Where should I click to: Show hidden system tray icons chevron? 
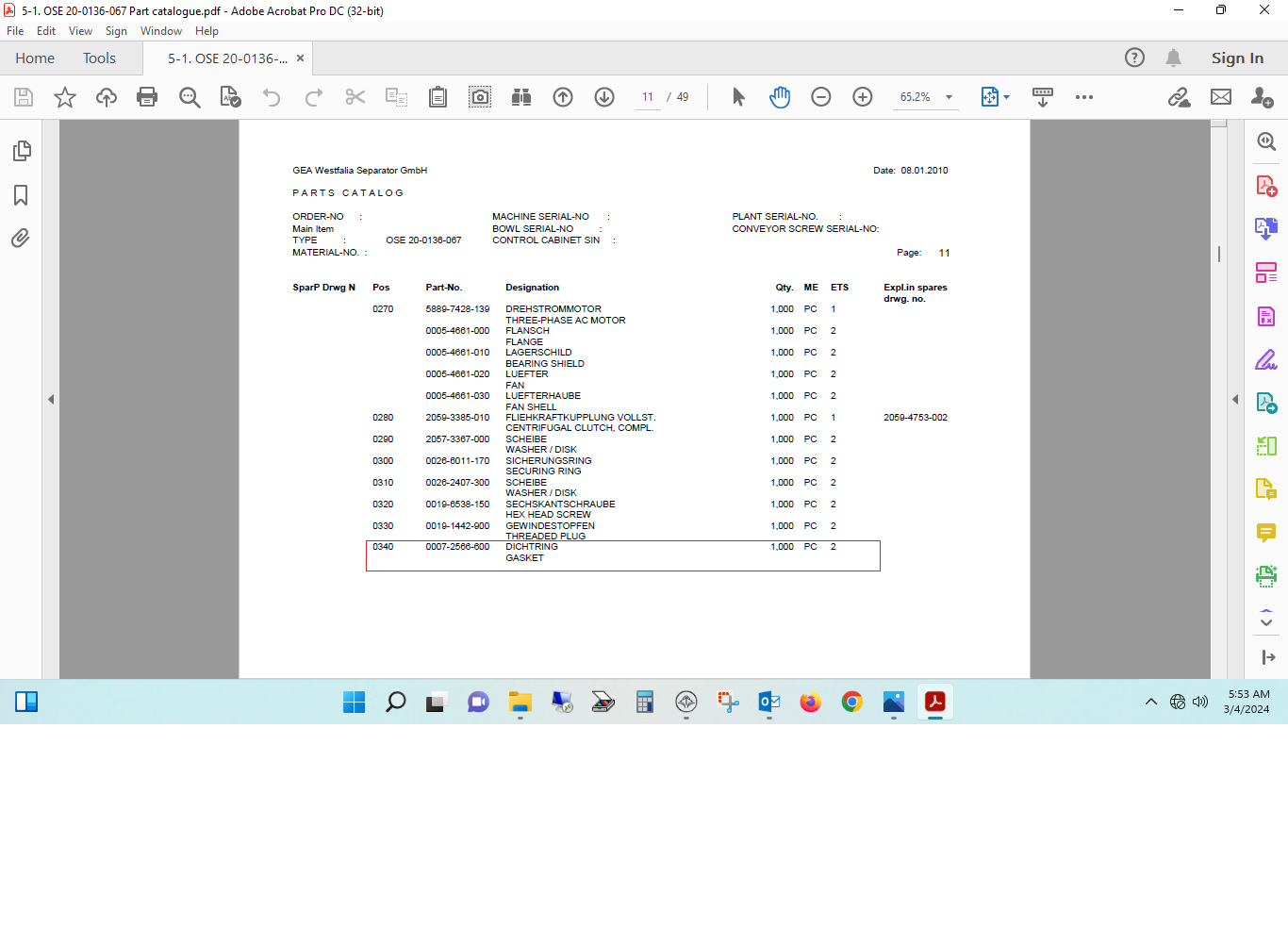[1150, 702]
